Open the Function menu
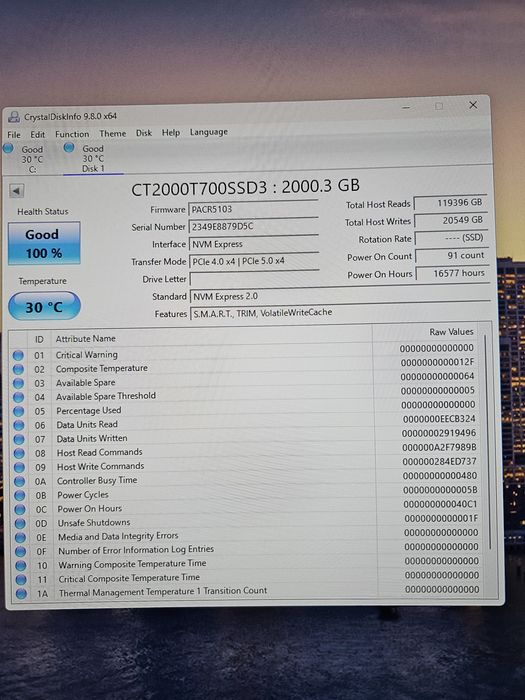 [x=72, y=134]
